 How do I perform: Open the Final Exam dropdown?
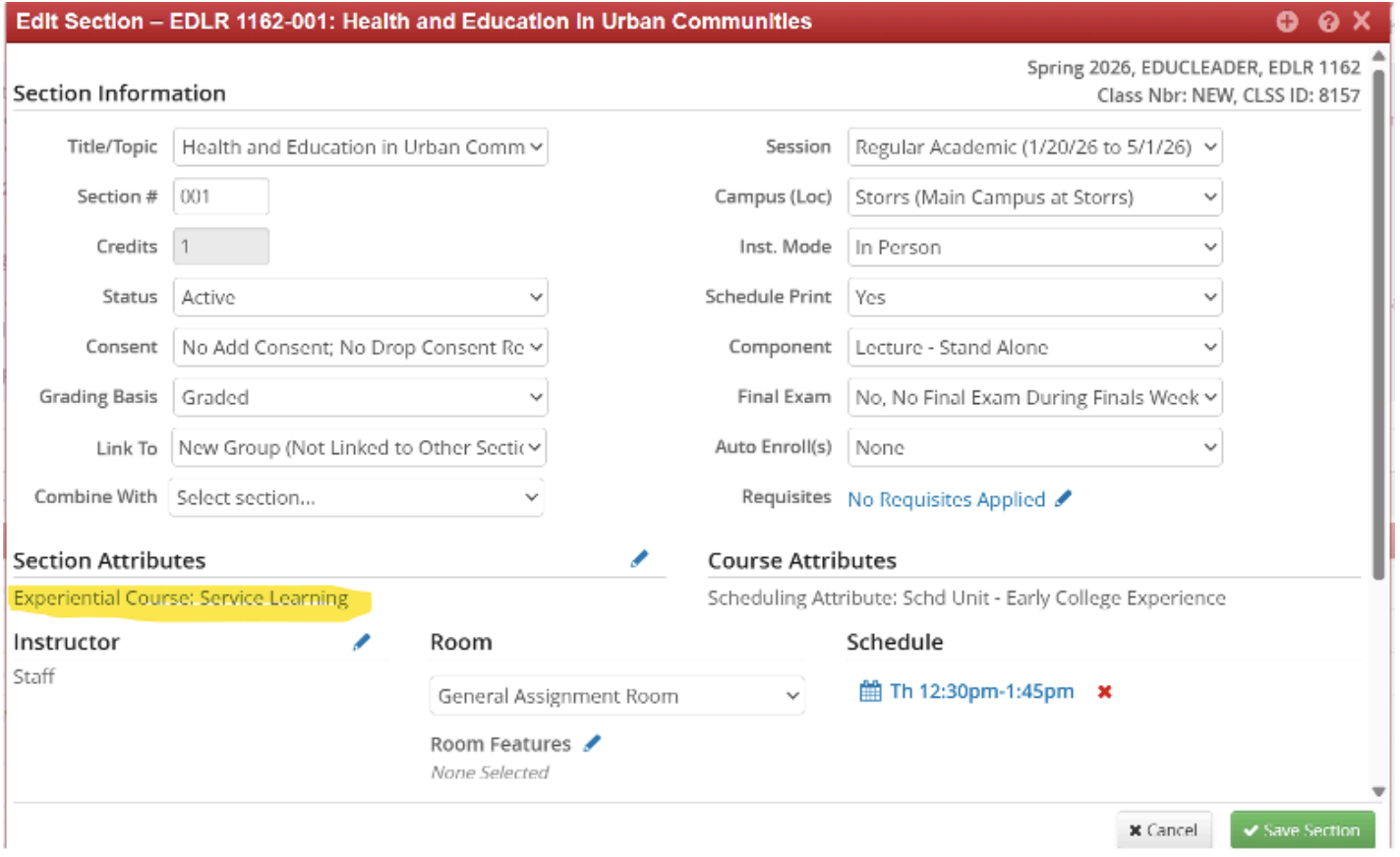pos(1034,397)
